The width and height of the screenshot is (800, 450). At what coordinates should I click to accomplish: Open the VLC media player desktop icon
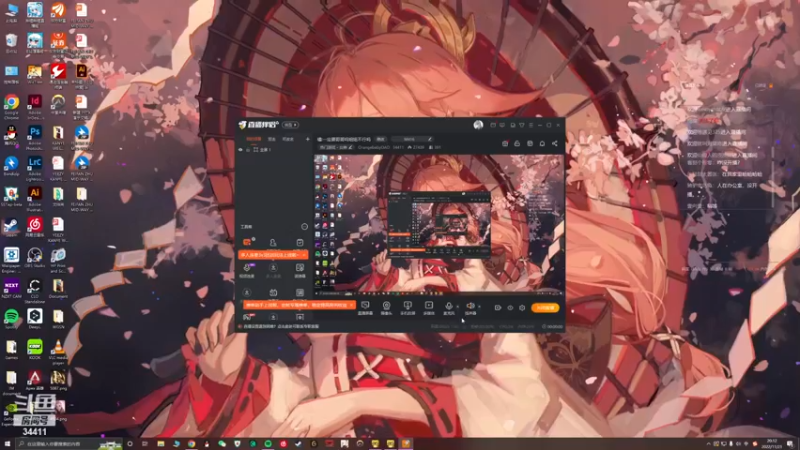(x=58, y=351)
